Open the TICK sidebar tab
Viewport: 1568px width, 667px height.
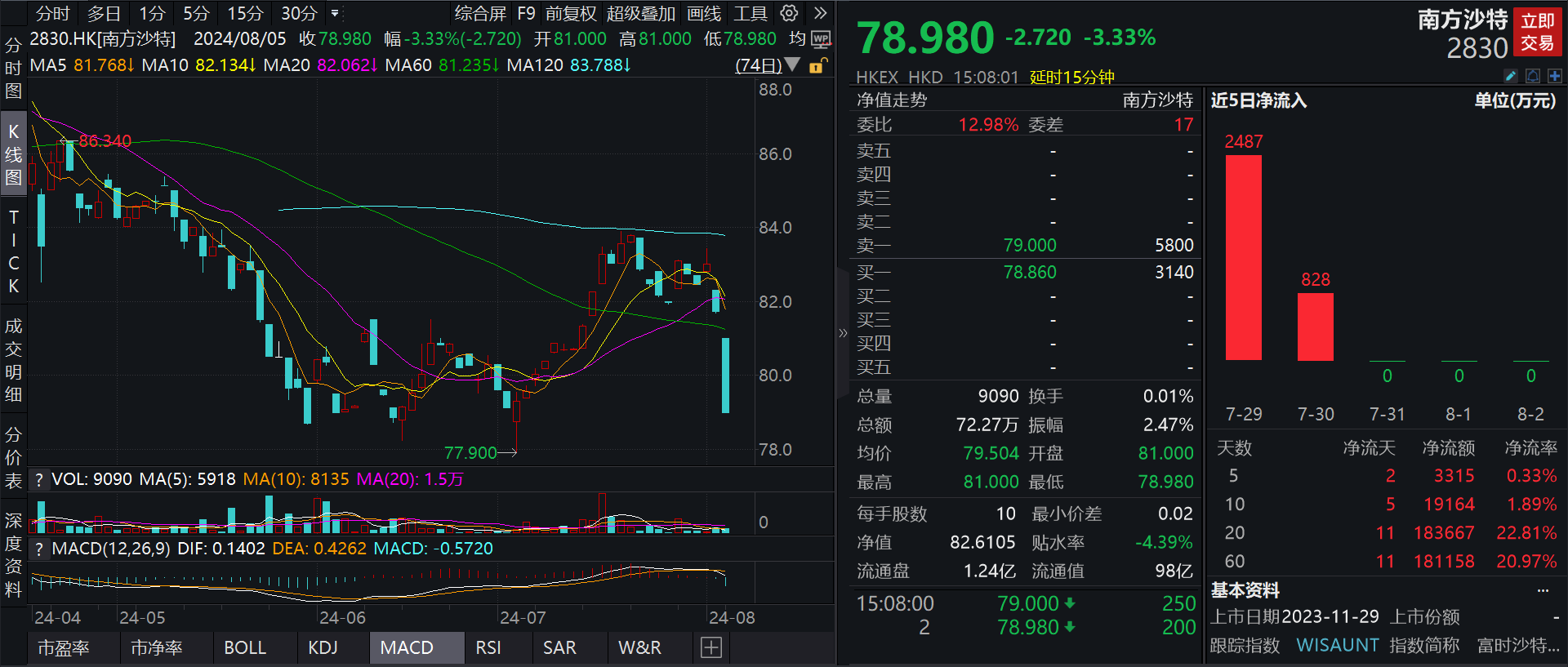click(x=13, y=251)
